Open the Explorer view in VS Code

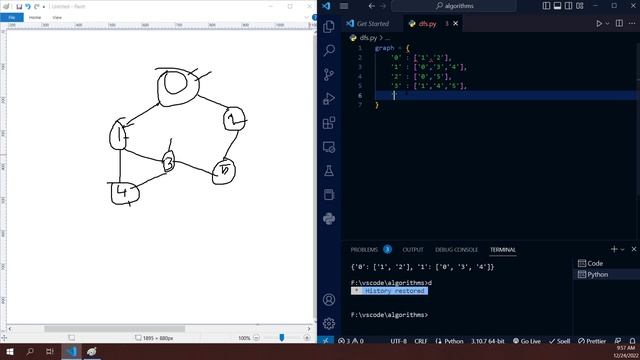[329, 27]
